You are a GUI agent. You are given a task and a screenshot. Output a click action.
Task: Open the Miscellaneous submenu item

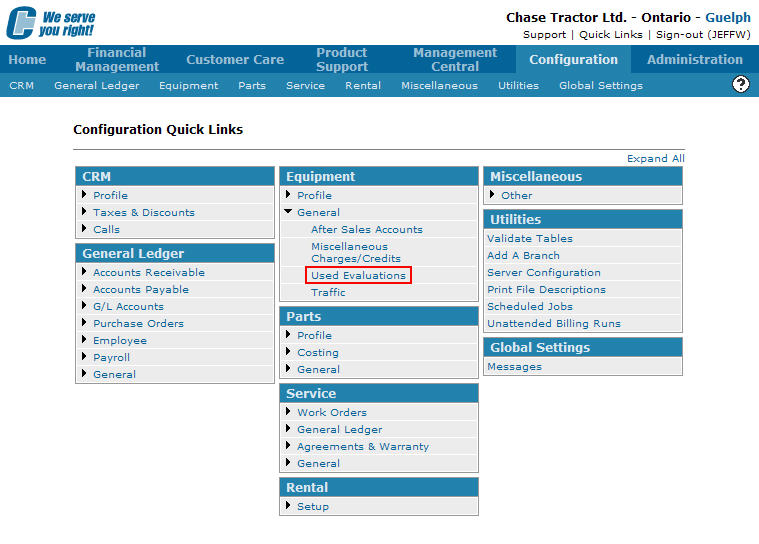[439, 86]
